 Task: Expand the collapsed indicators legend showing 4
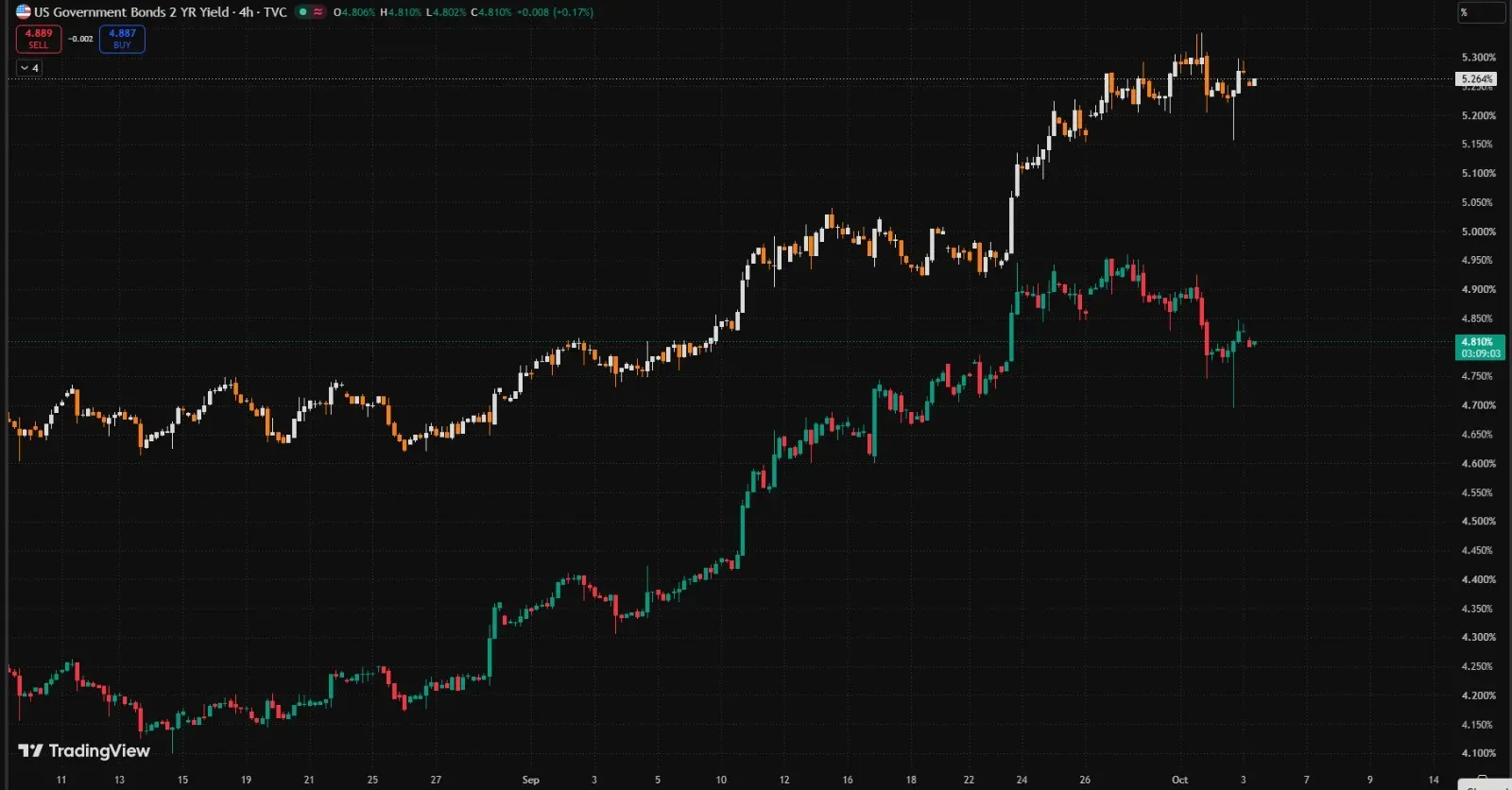(29, 68)
